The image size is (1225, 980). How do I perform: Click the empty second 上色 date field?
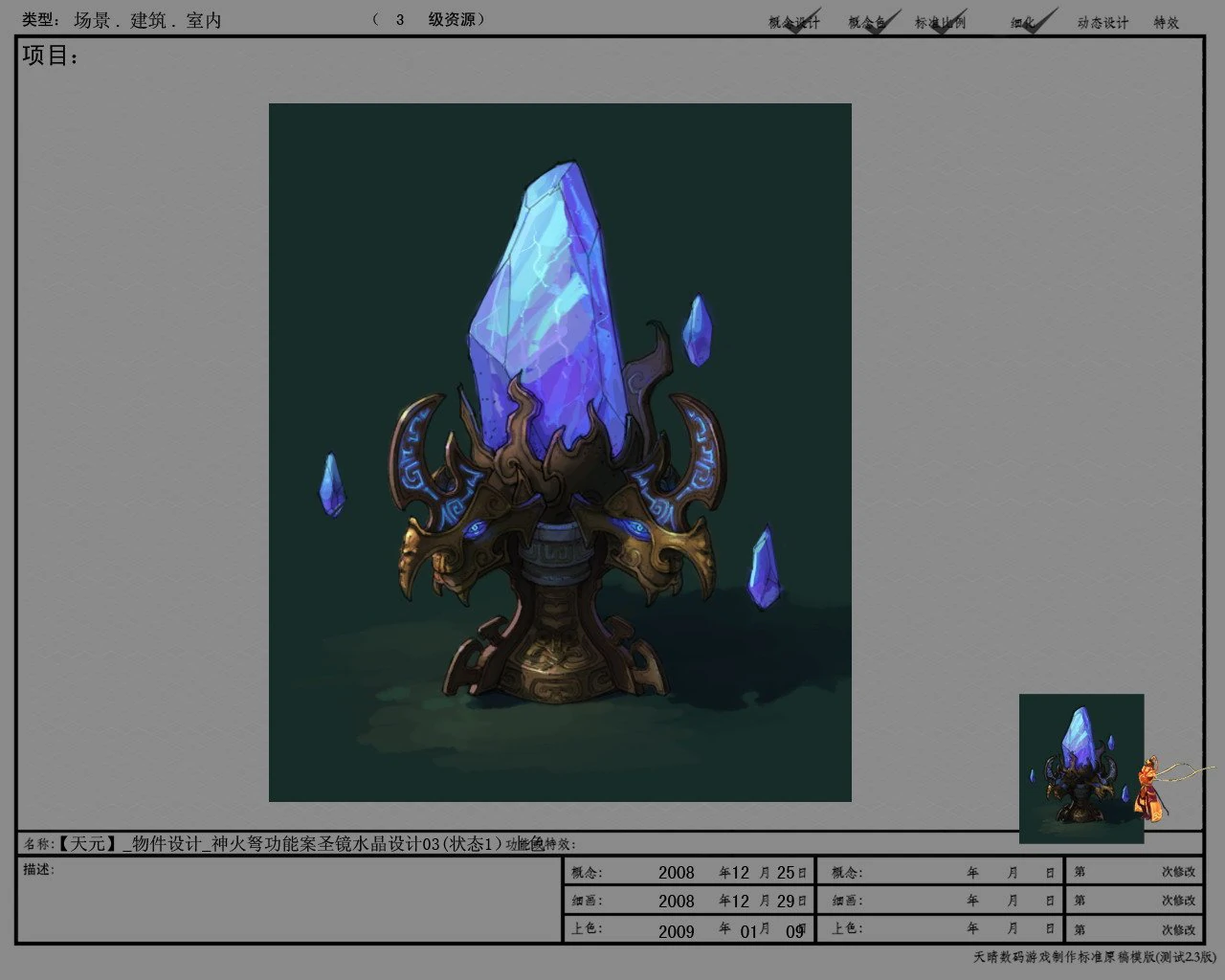pos(941,929)
